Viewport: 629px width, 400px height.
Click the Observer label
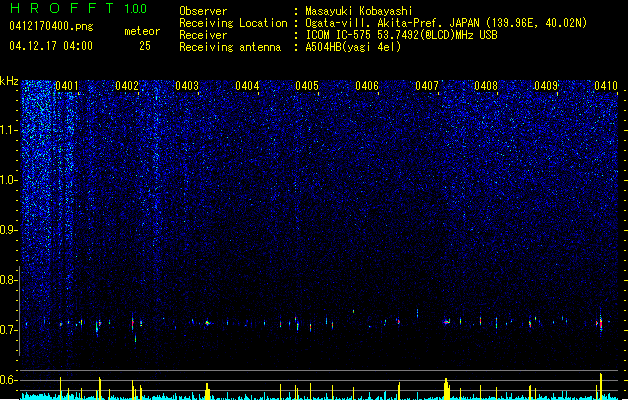coord(203,11)
